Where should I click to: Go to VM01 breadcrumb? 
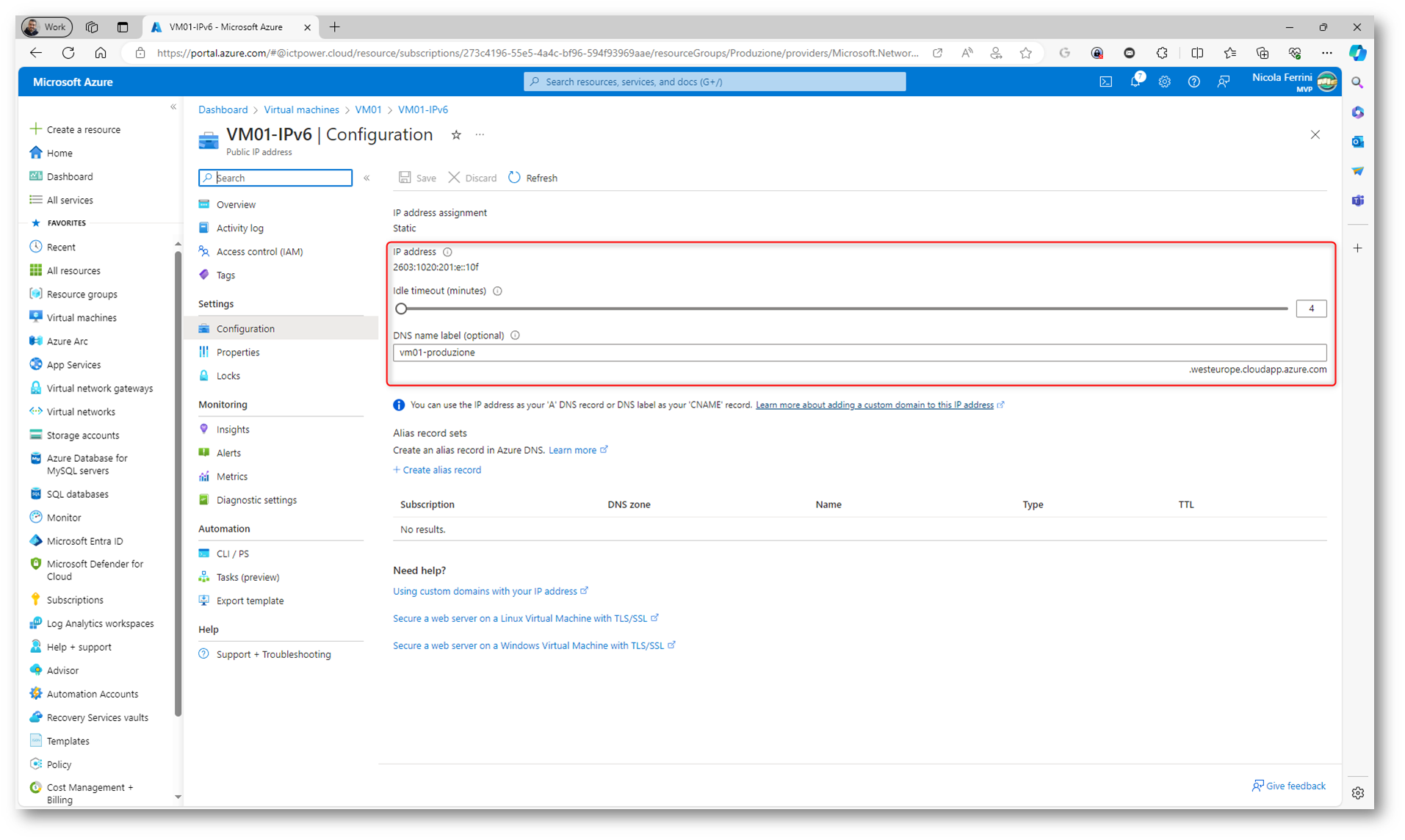click(x=368, y=109)
